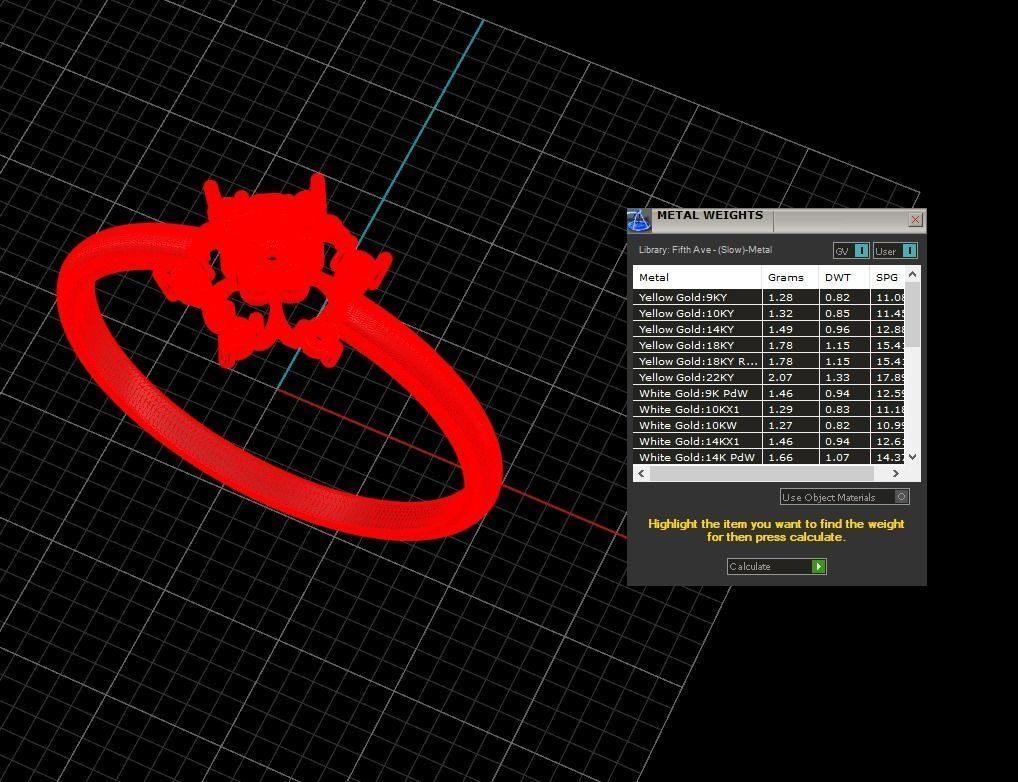Sort by the SPG column header
Viewport: 1018px width, 782px height.
point(887,277)
